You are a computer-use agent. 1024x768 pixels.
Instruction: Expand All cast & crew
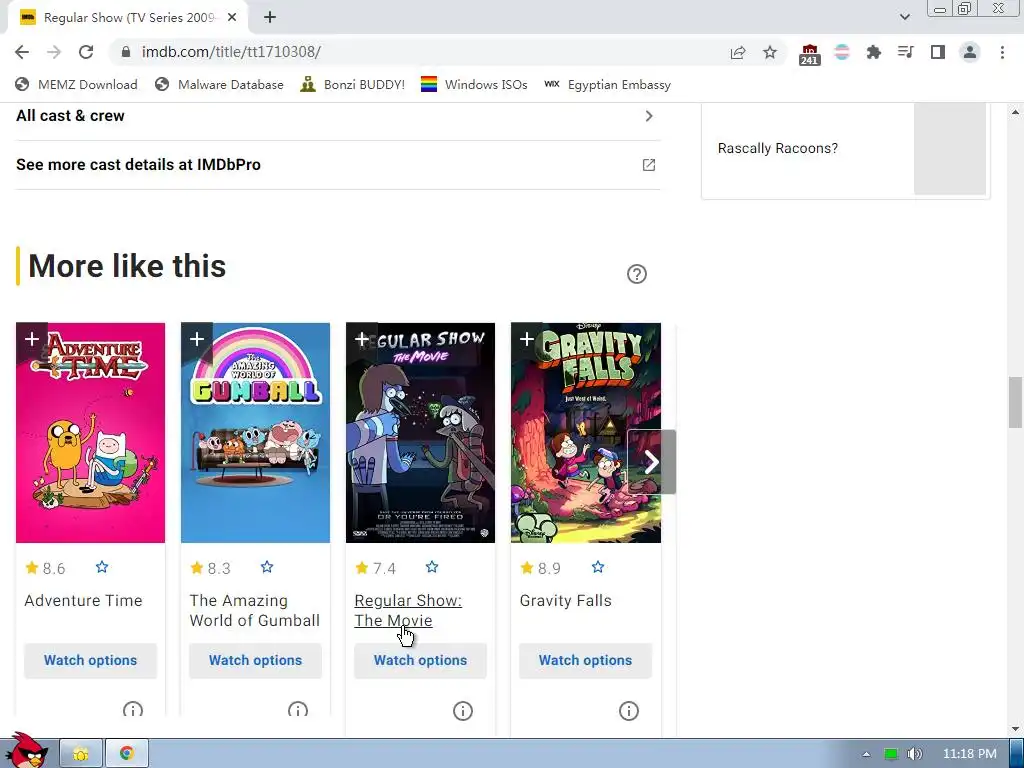(x=338, y=116)
